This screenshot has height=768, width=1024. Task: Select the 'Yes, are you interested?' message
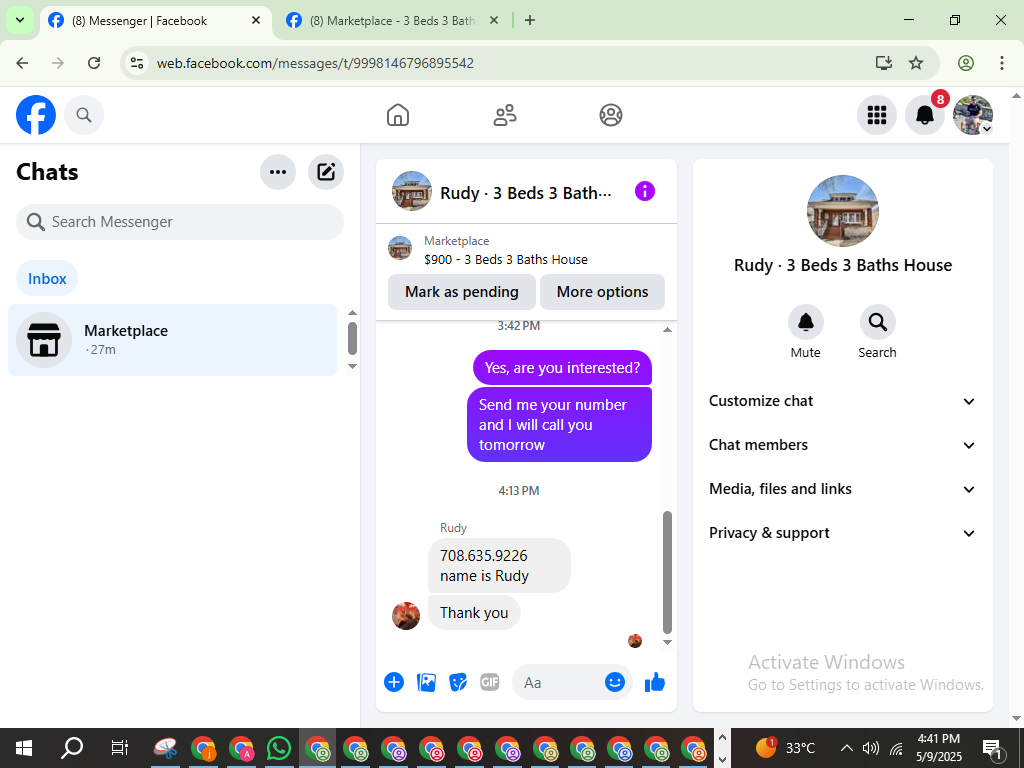click(562, 368)
